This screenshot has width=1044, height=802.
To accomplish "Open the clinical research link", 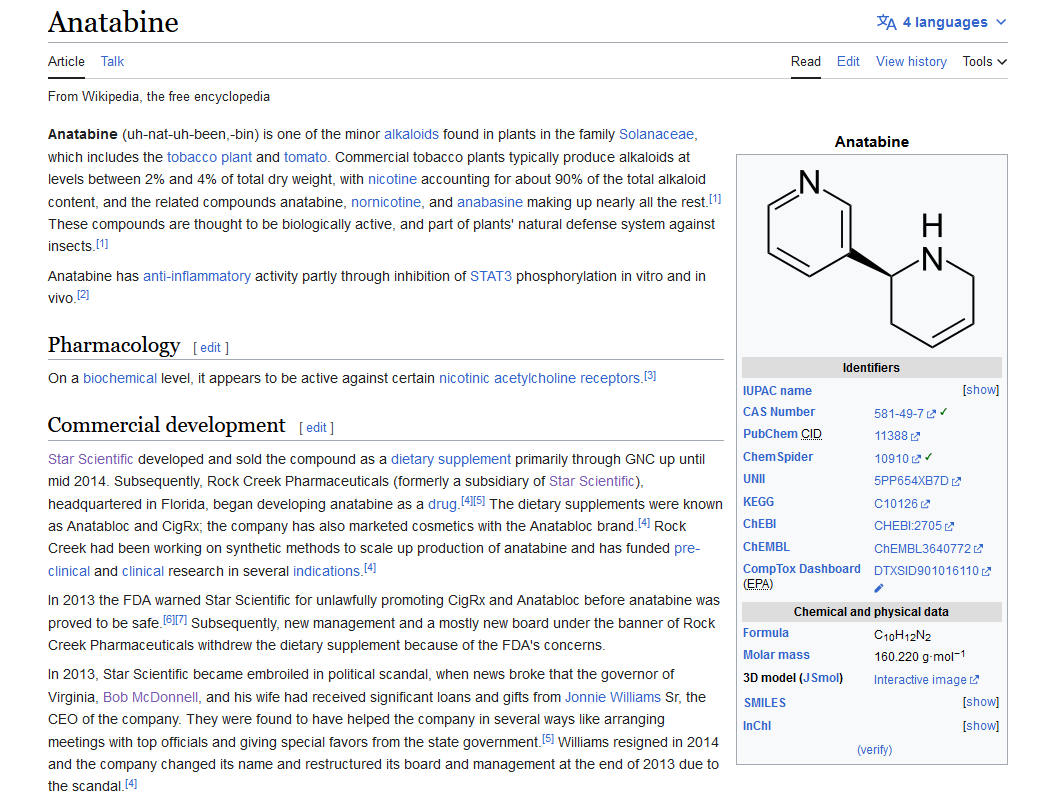I will pos(142,571).
